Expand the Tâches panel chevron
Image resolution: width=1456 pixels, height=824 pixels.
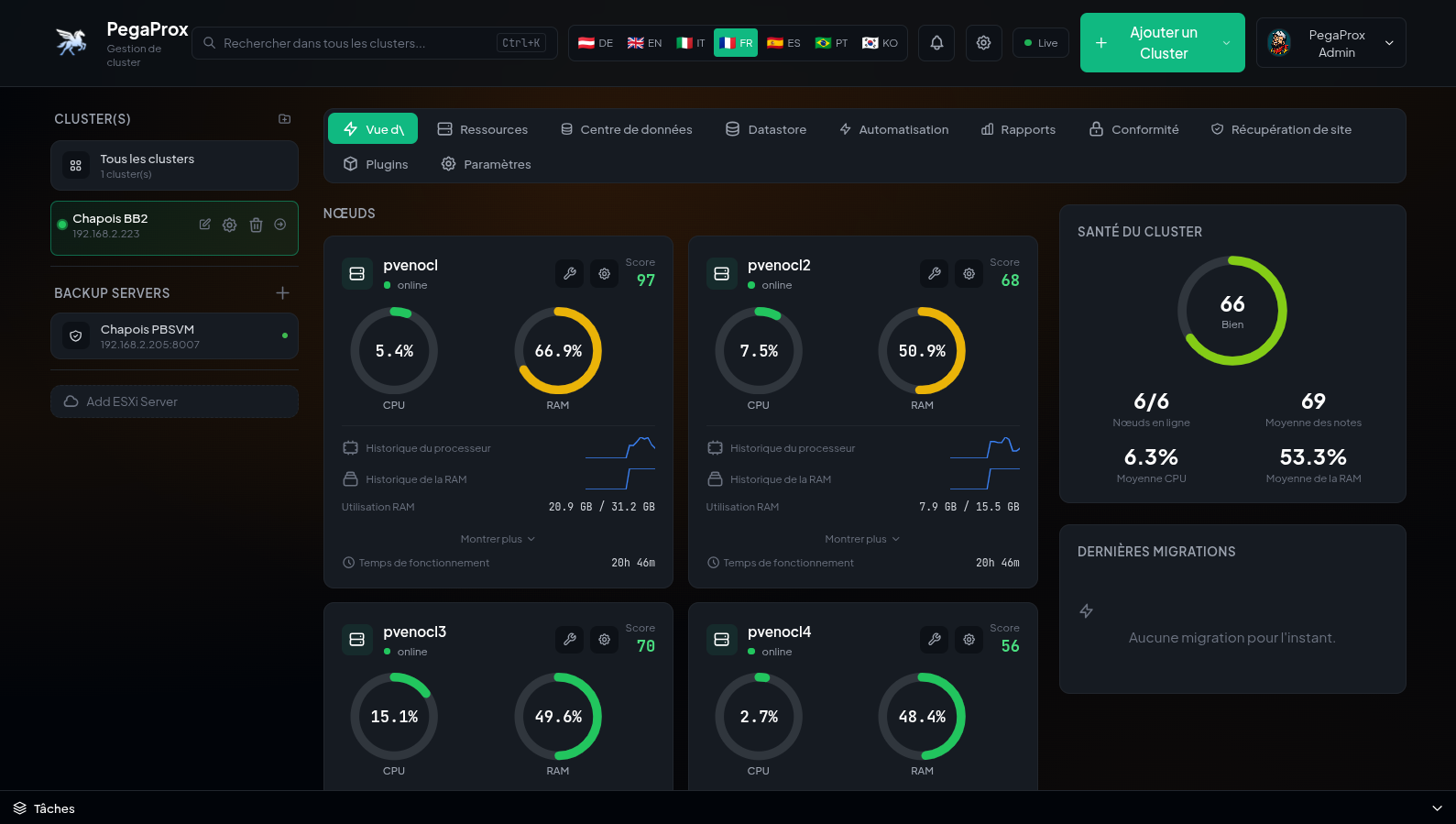pyautogui.click(x=1437, y=808)
